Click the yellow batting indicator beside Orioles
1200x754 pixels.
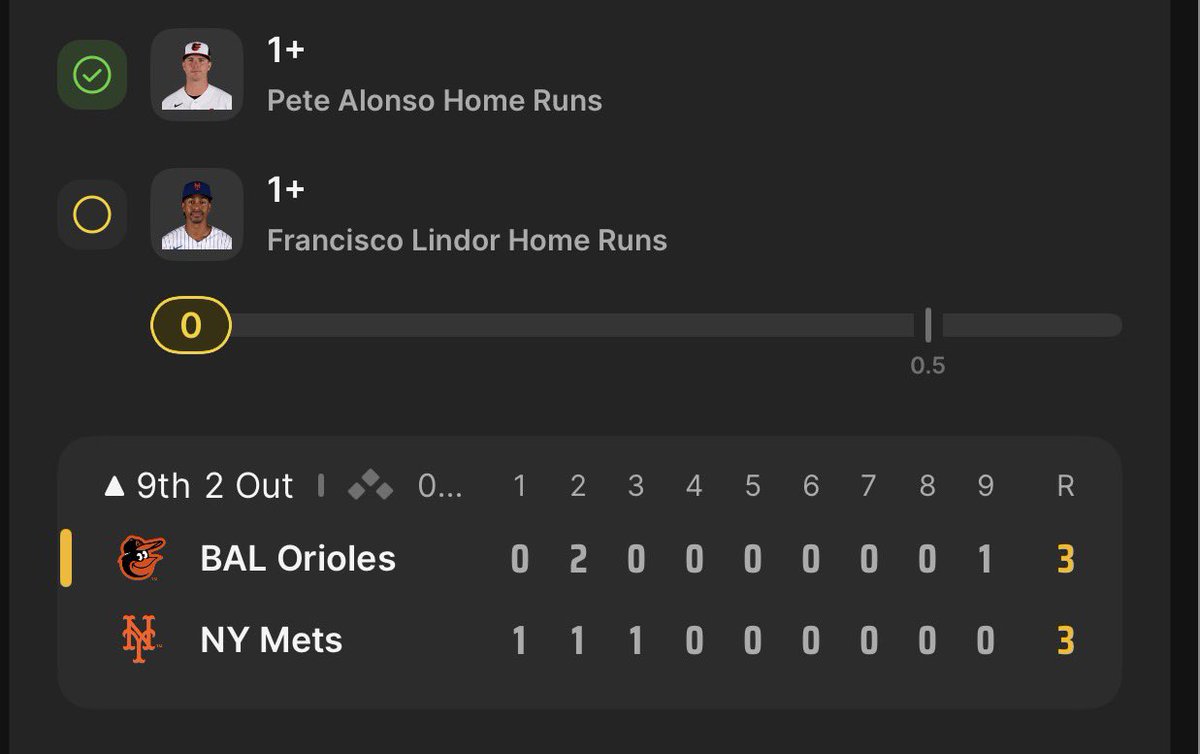[x=66, y=558]
